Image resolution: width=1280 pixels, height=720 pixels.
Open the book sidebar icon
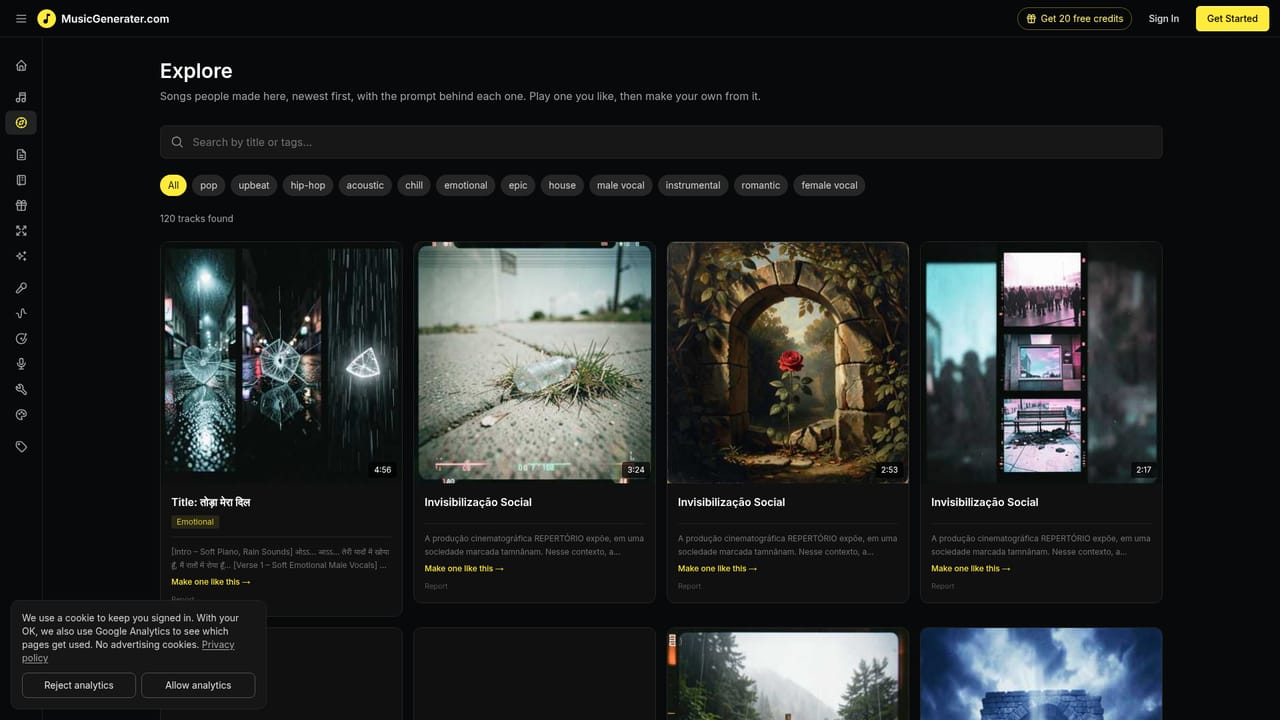point(21,180)
